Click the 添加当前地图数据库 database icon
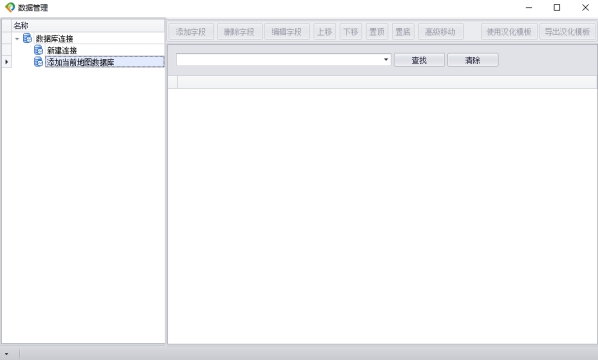 (x=39, y=62)
